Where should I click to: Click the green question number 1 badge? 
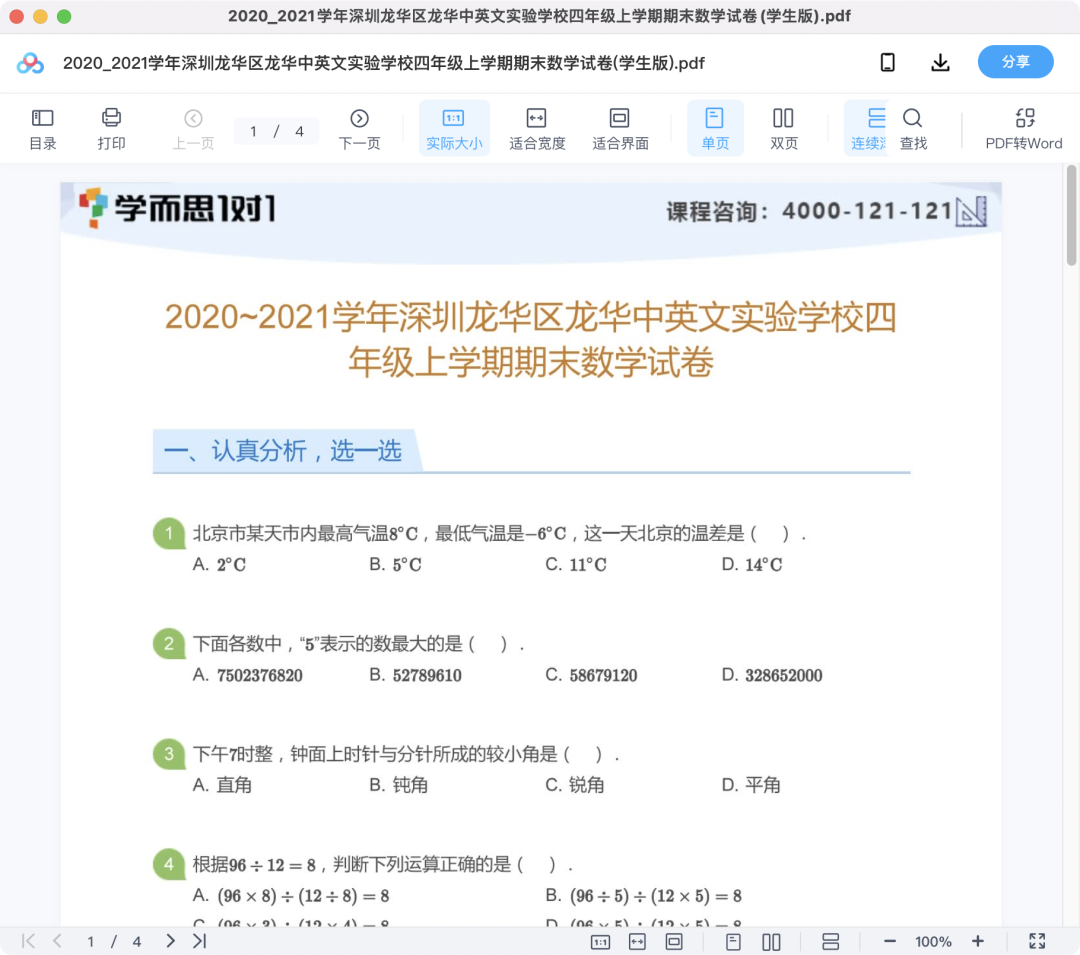click(169, 533)
